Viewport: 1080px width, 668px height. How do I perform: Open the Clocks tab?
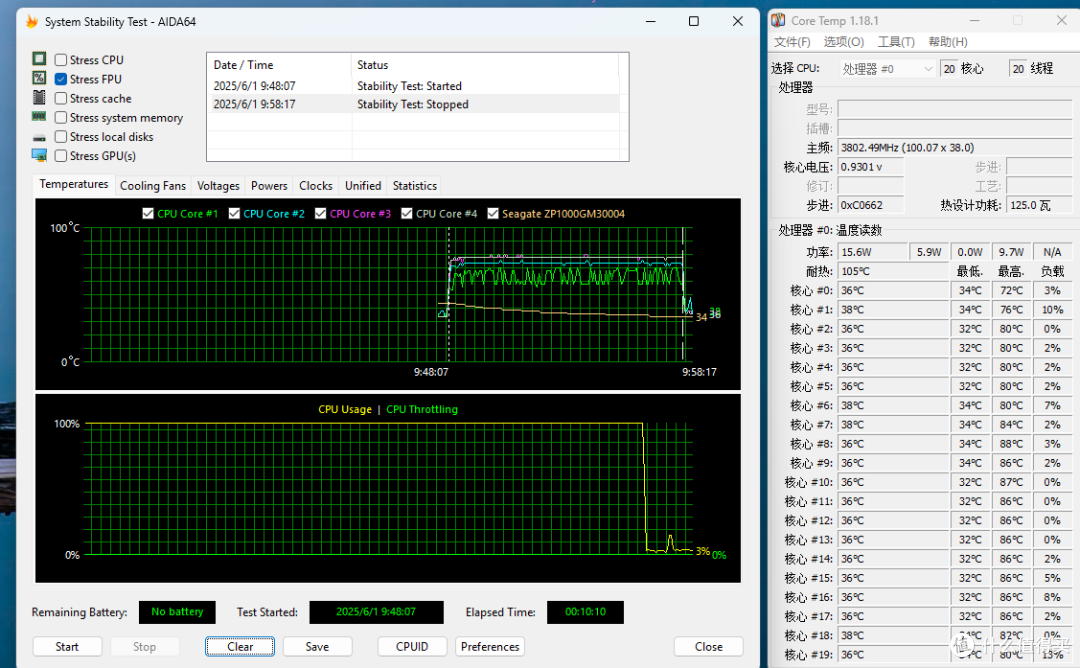pyautogui.click(x=316, y=186)
